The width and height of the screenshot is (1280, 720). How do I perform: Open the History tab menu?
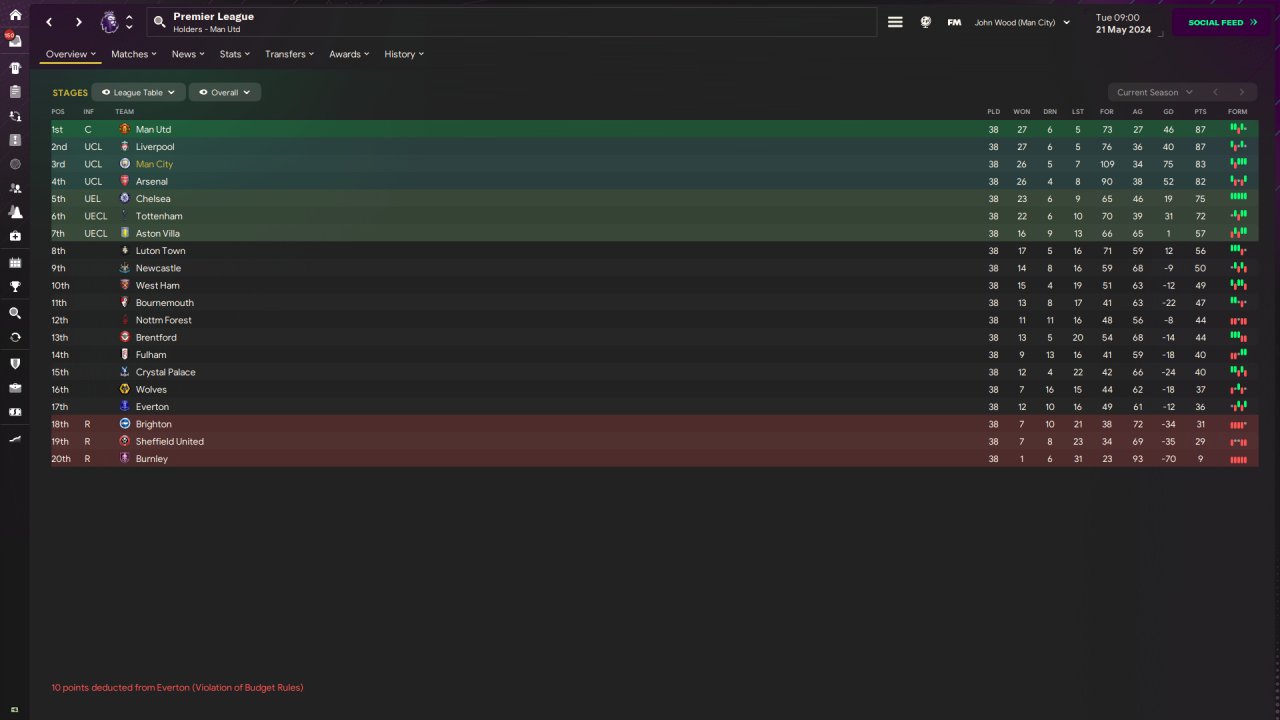404,54
